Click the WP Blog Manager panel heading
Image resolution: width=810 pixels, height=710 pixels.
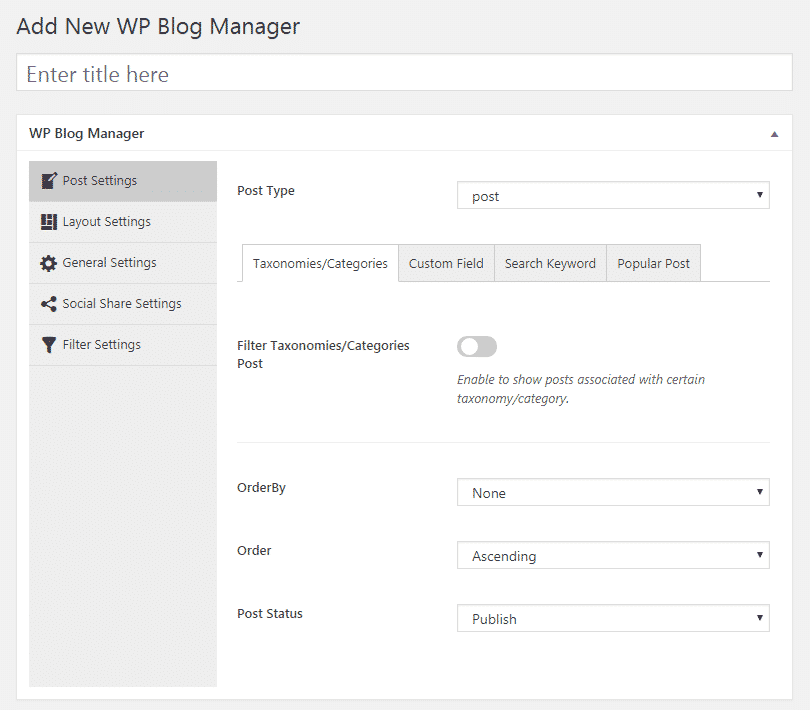point(86,133)
